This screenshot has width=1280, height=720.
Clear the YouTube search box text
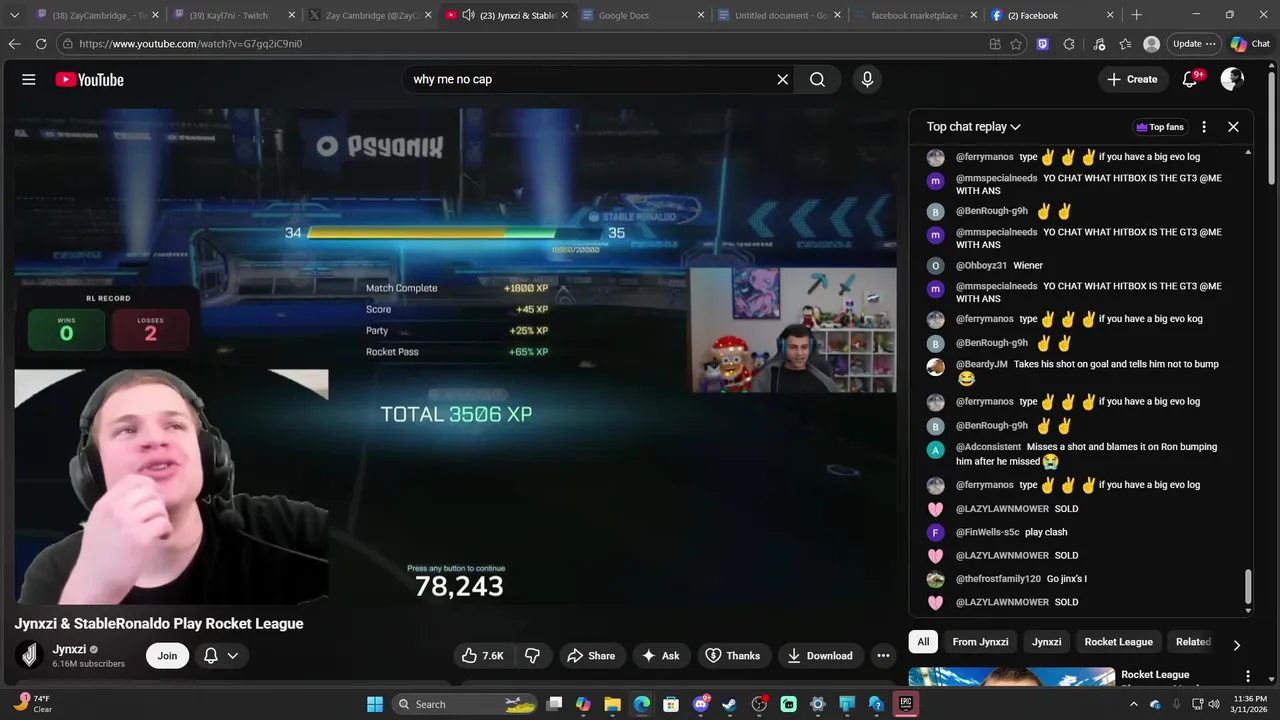tap(783, 80)
